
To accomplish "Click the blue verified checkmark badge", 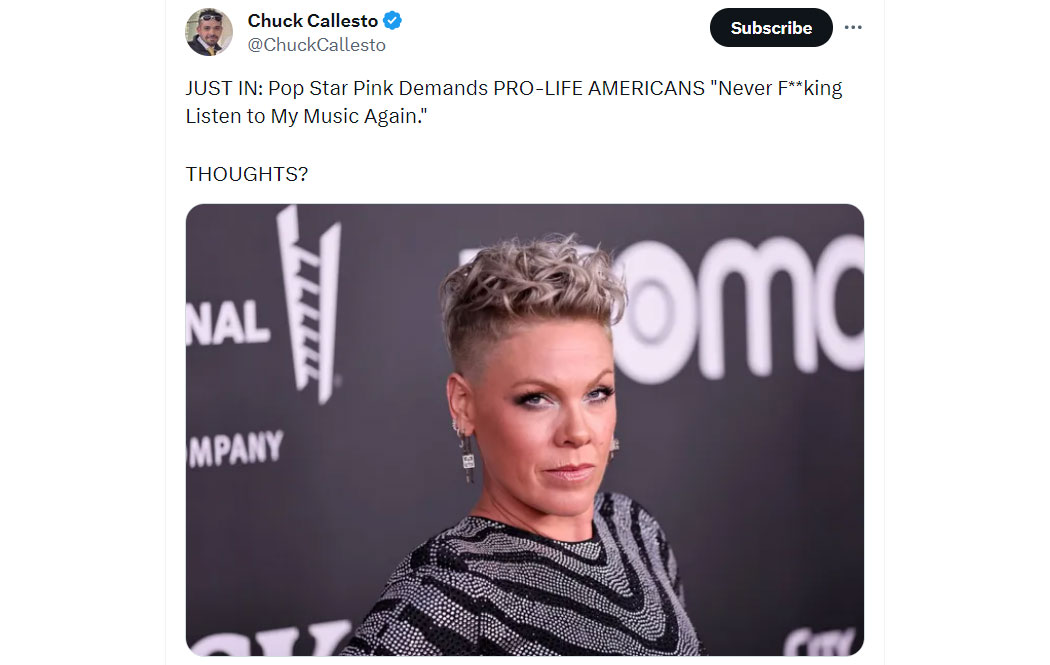I will click(x=392, y=21).
